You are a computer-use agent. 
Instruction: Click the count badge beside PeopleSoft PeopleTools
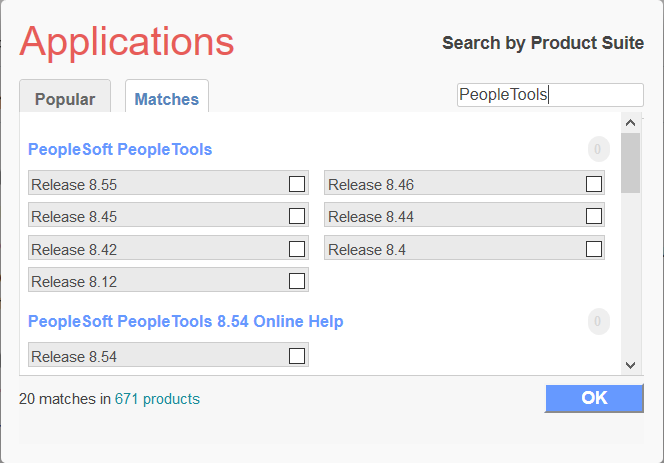click(x=598, y=149)
